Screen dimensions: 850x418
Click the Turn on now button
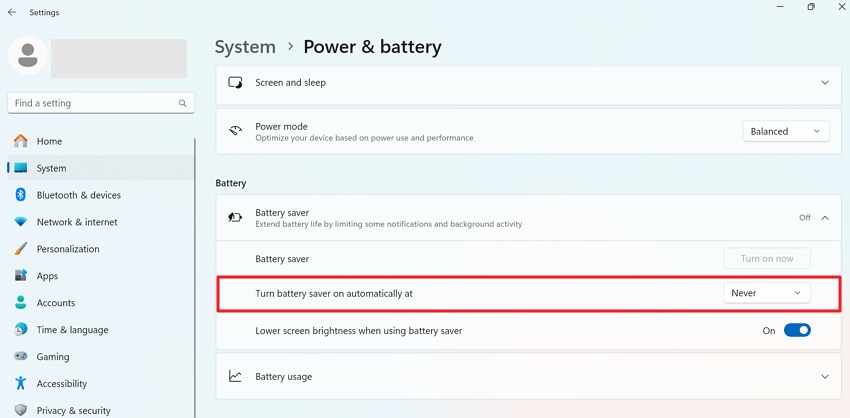(767, 259)
